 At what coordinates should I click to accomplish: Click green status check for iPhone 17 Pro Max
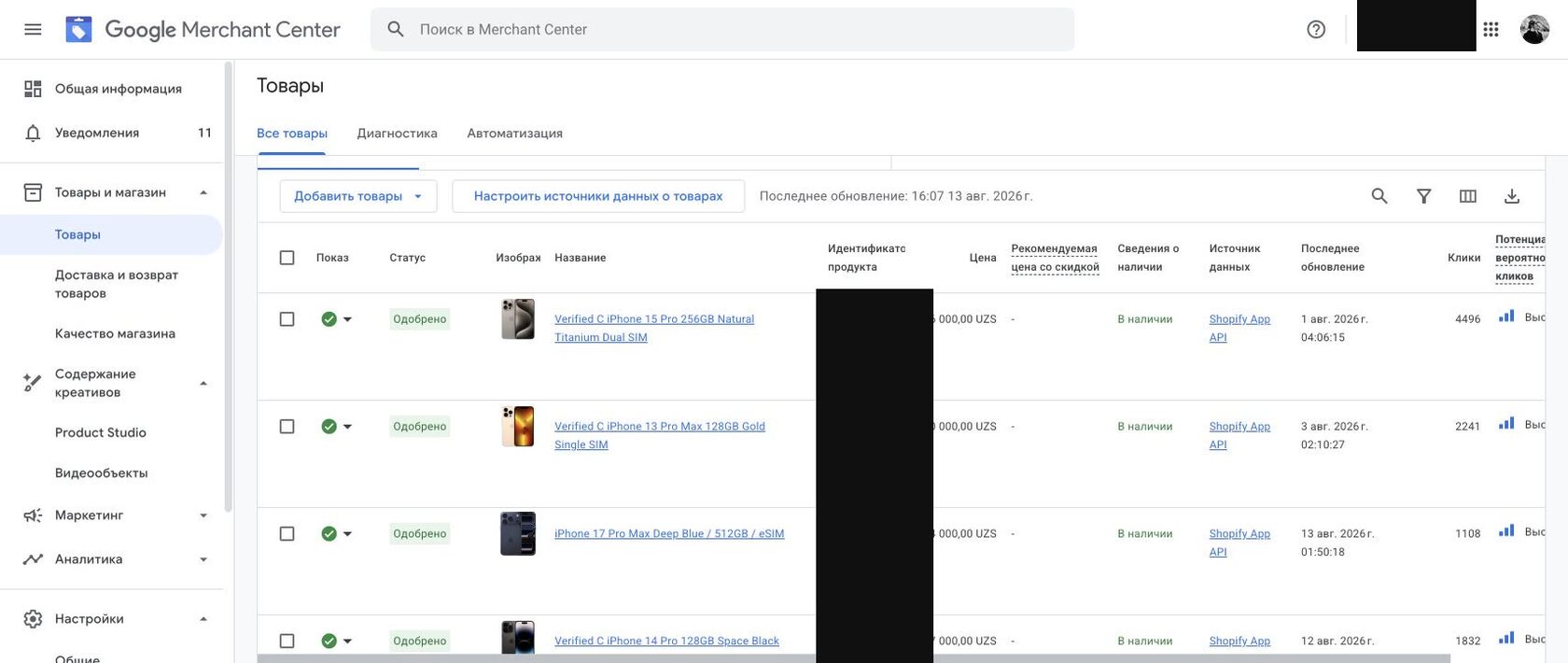click(x=329, y=534)
